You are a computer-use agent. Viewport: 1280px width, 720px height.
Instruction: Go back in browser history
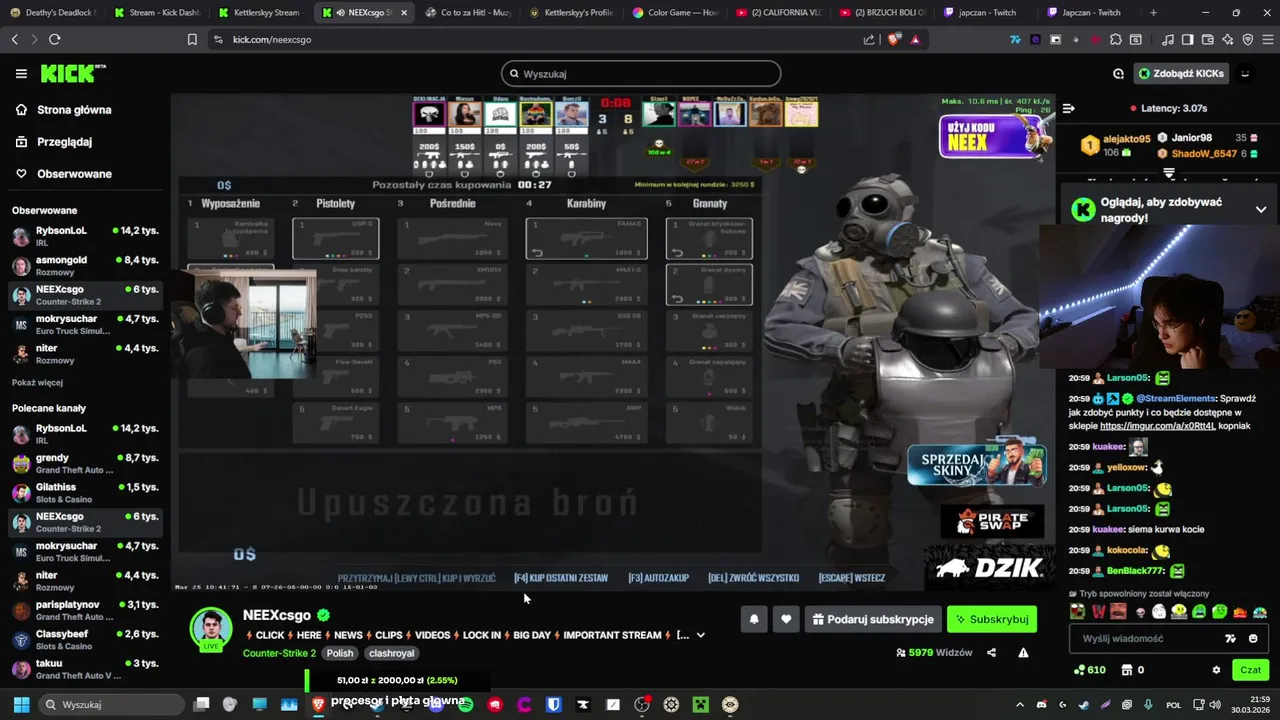(14, 39)
